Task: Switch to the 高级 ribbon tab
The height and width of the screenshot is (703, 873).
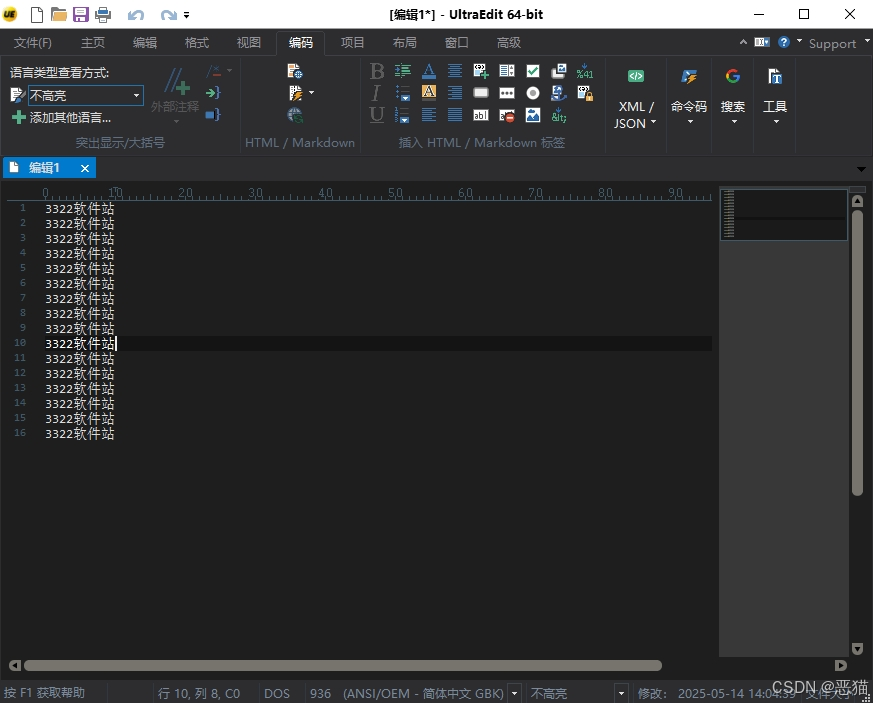Action: (x=508, y=43)
